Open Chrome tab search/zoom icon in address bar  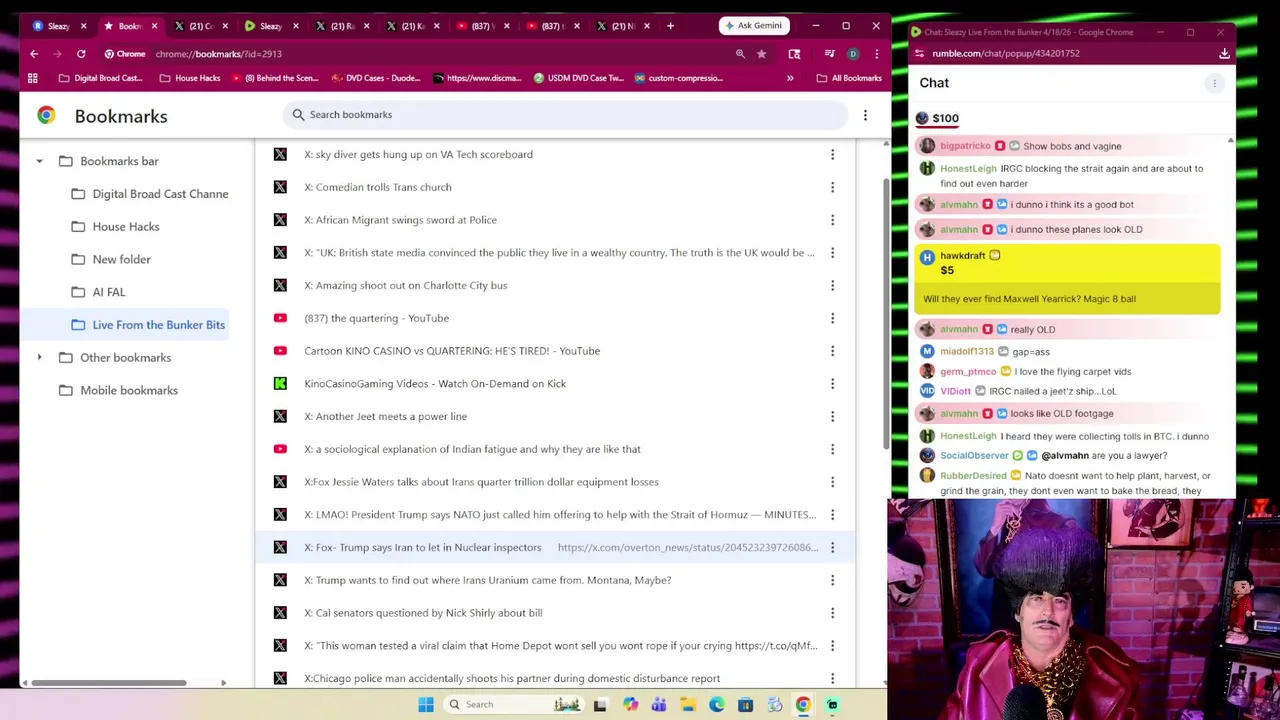[x=740, y=54]
